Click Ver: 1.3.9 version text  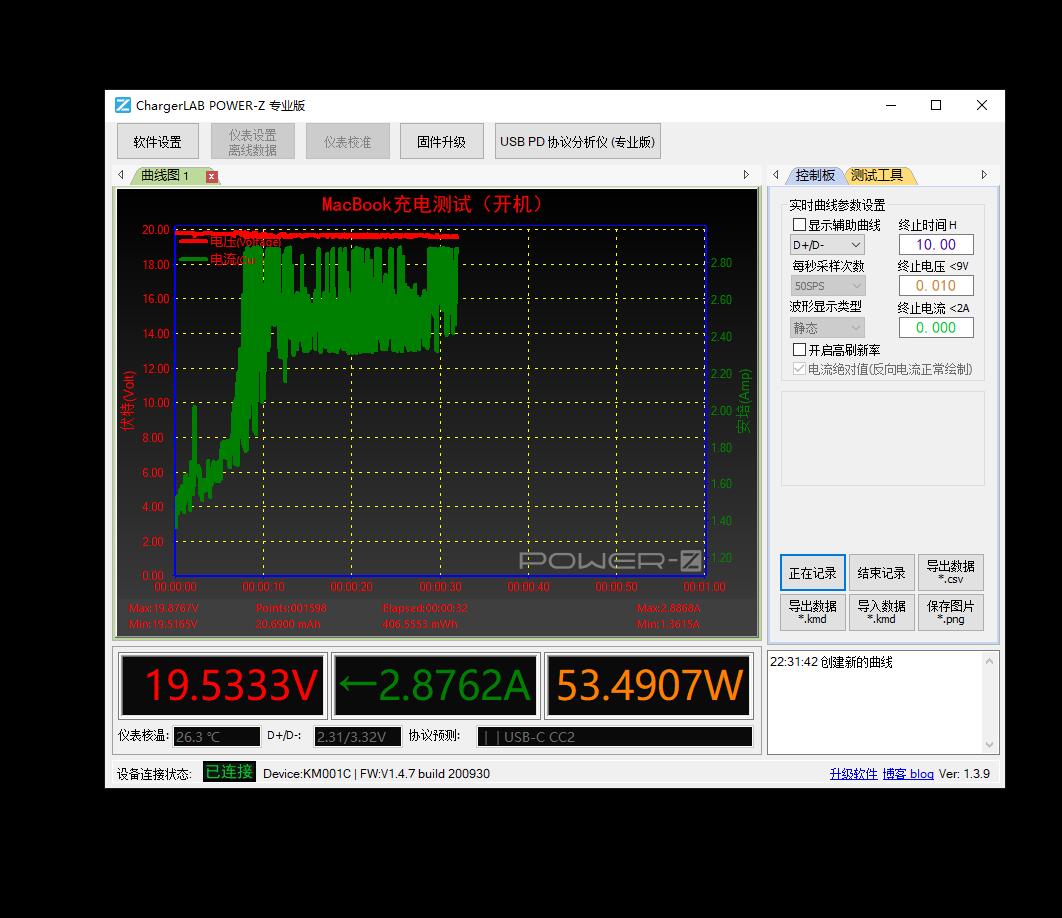coord(964,774)
